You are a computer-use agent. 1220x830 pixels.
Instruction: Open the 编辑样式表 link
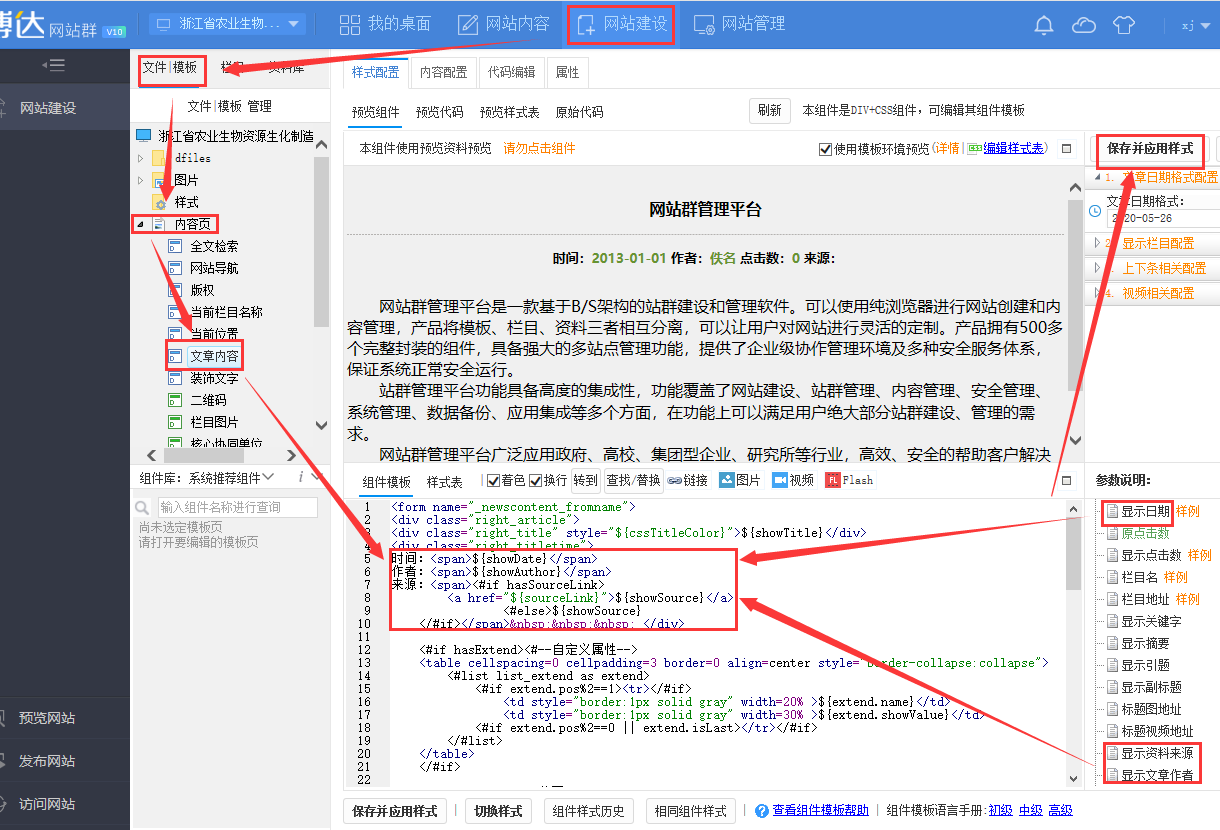point(1013,148)
